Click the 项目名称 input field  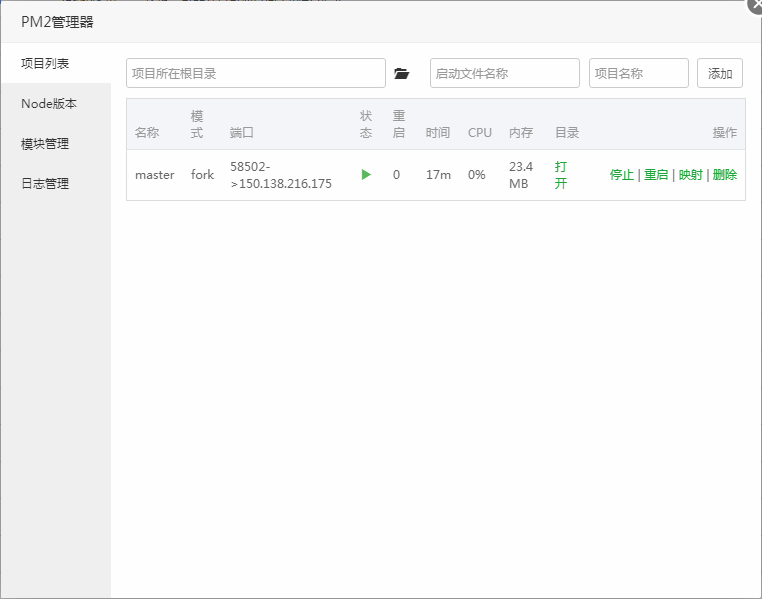(x=639, y=73)
